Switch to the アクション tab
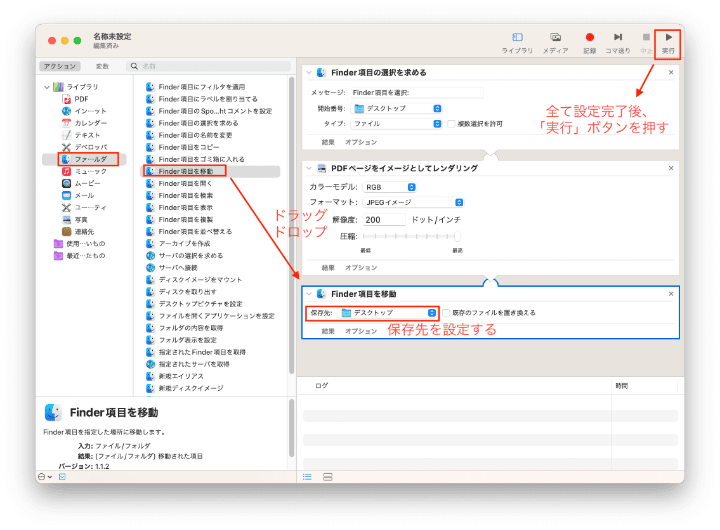The image size is (720, 530). [60, 66]
